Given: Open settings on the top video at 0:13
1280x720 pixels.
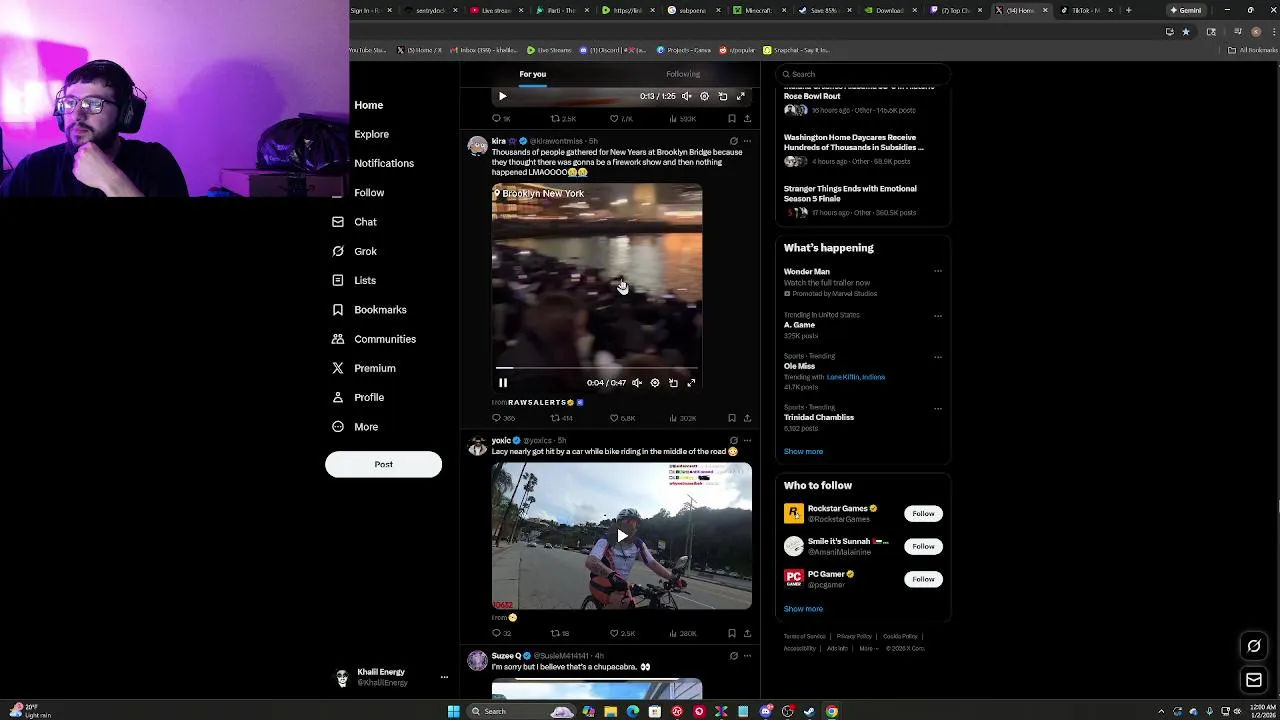Looking at the screenshot, I should (704, 96).
